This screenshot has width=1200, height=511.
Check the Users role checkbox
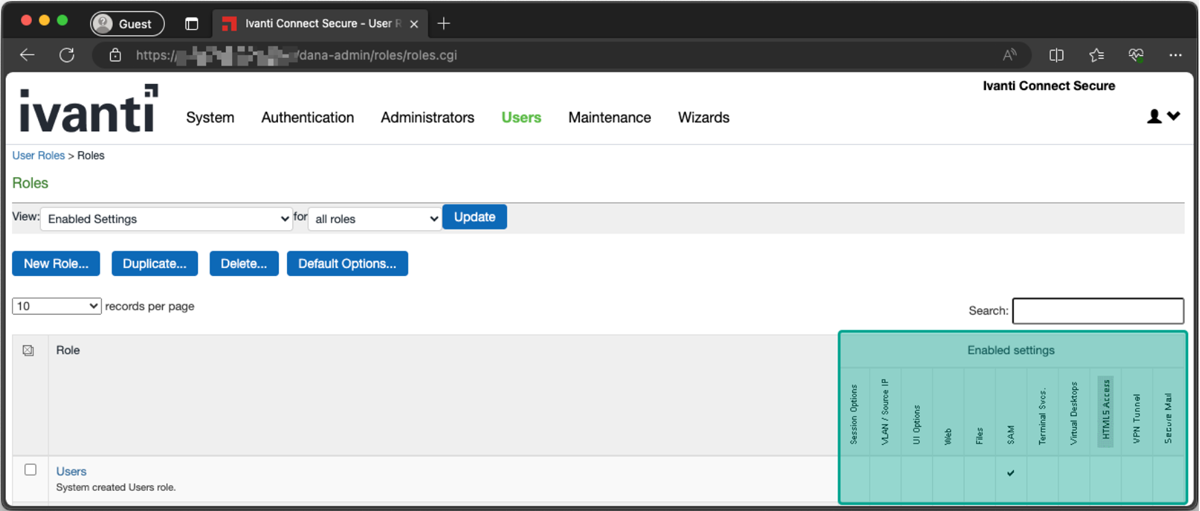pyautogui.click(x=30, y=470)
